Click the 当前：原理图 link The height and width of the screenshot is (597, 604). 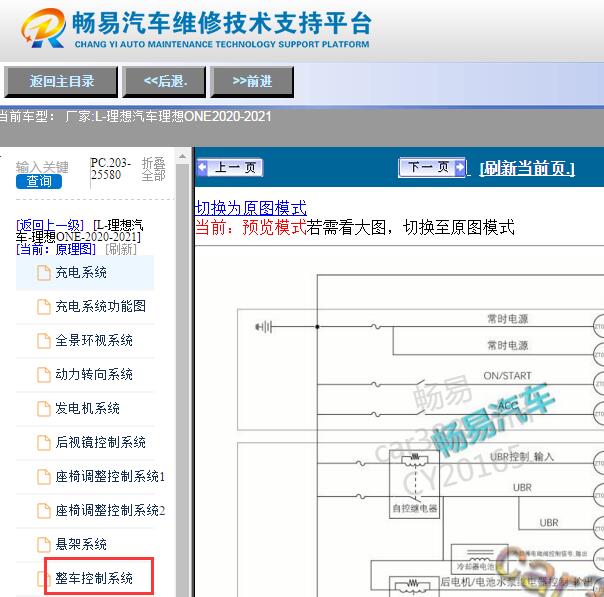(x=56, y=249)
